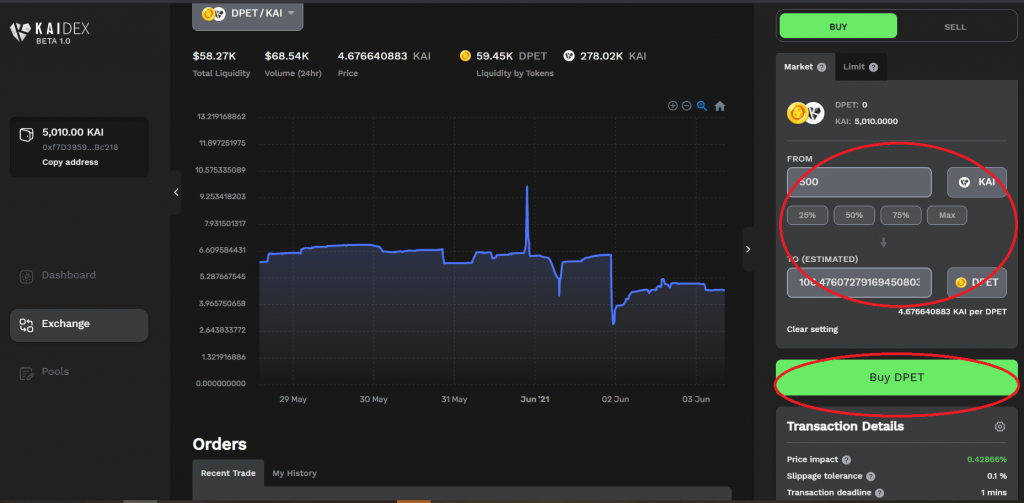Open the DPET / KAI pair dropdown
Image resolution: width=1024 pixels, height=503 pixels.
click(248, 13)
